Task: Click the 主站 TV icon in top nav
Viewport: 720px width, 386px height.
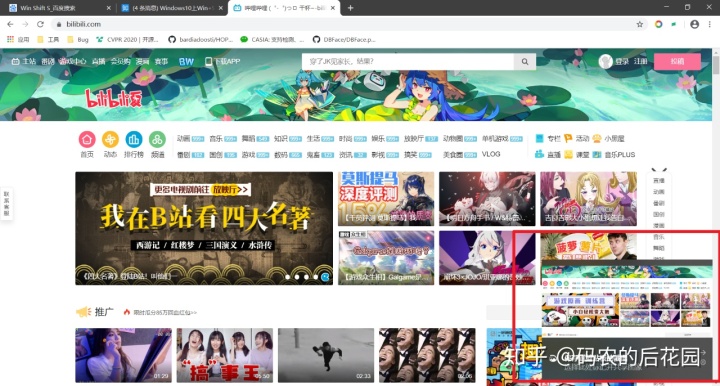Action: (15, 62)
